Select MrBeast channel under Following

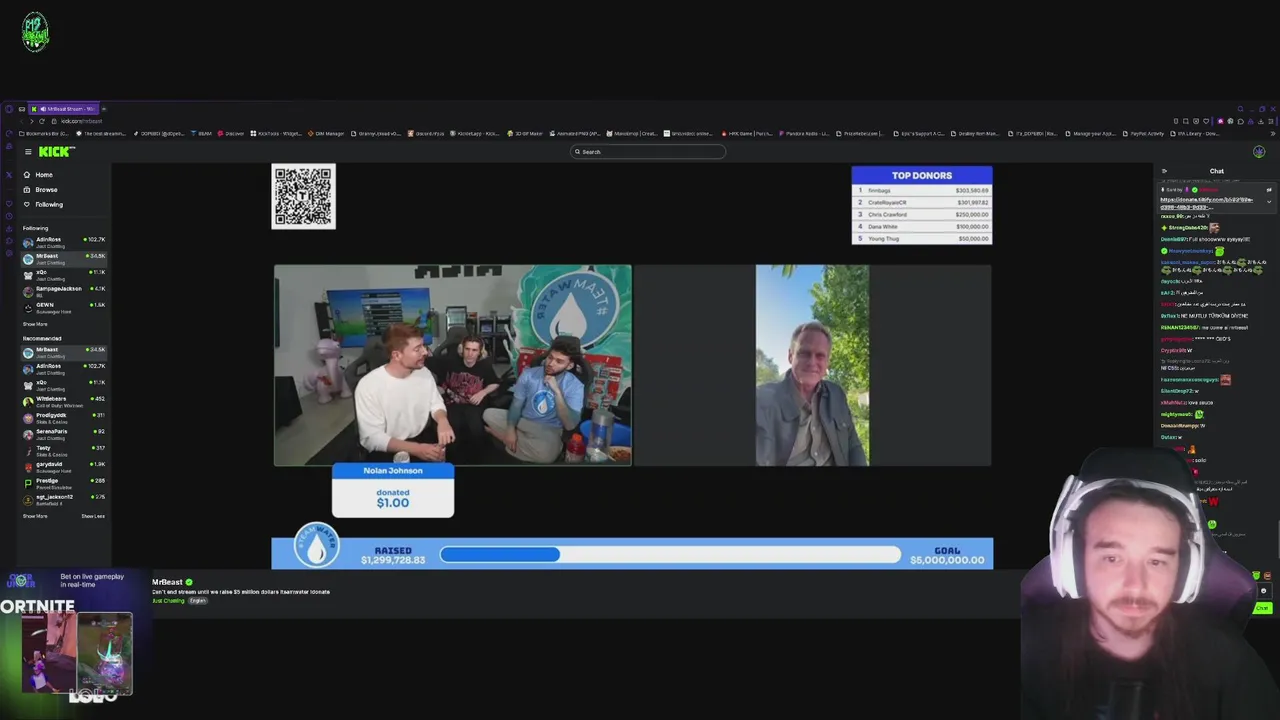click(64, 258)
